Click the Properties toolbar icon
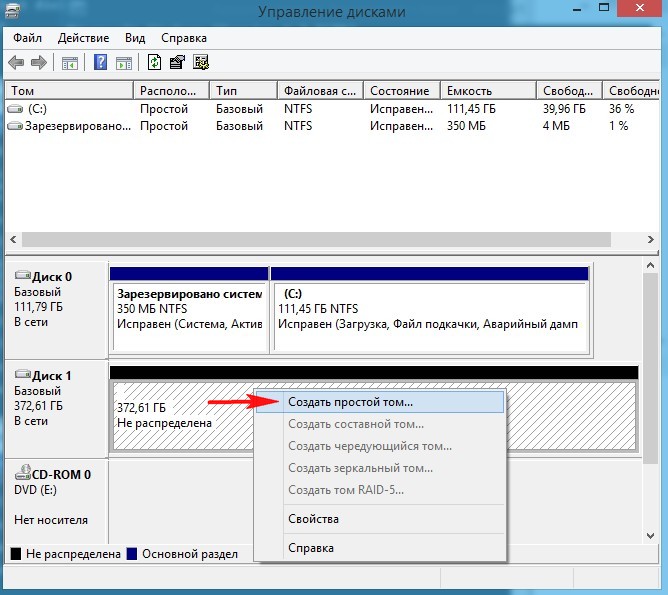The width and height of the screenshot is (668, 595). tap(177, 62)
